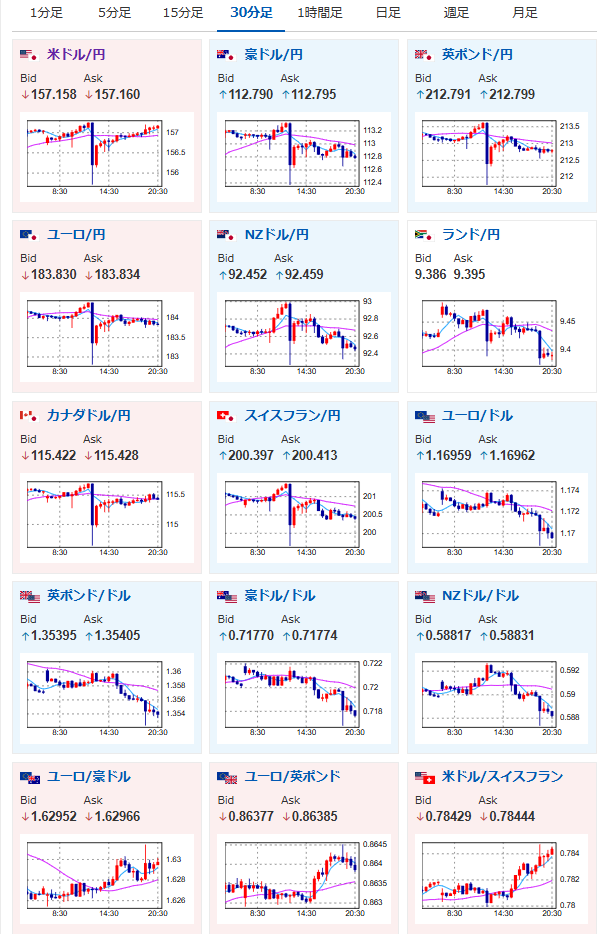604x934 pixels.
Task: Click the South Africa flag icon for ランド/円
Action: coord(424,235)
